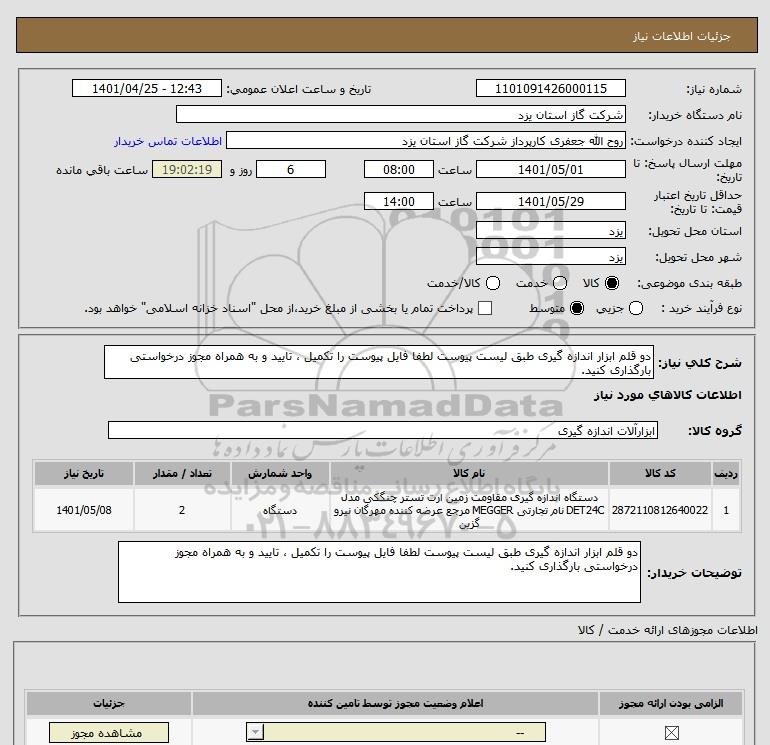
Task: Select the کالا radio button
Action: pos(612,283)
